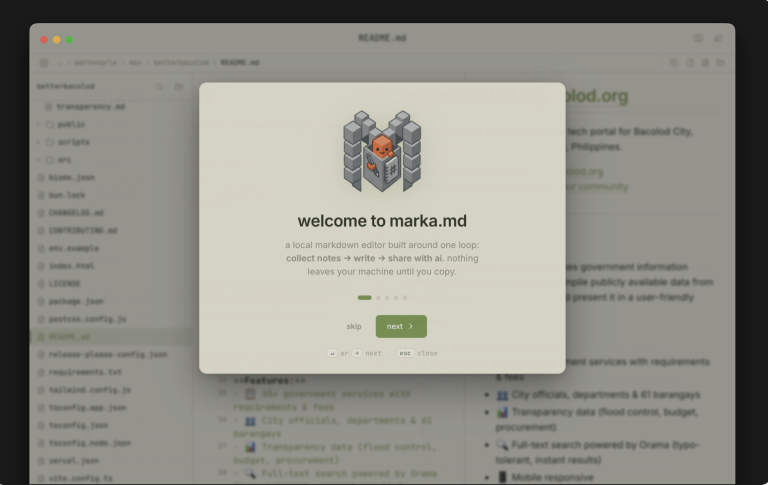This screenshot has width=768, height=485.
Task: Expand the public folder
Action: [x=71, y=124]
